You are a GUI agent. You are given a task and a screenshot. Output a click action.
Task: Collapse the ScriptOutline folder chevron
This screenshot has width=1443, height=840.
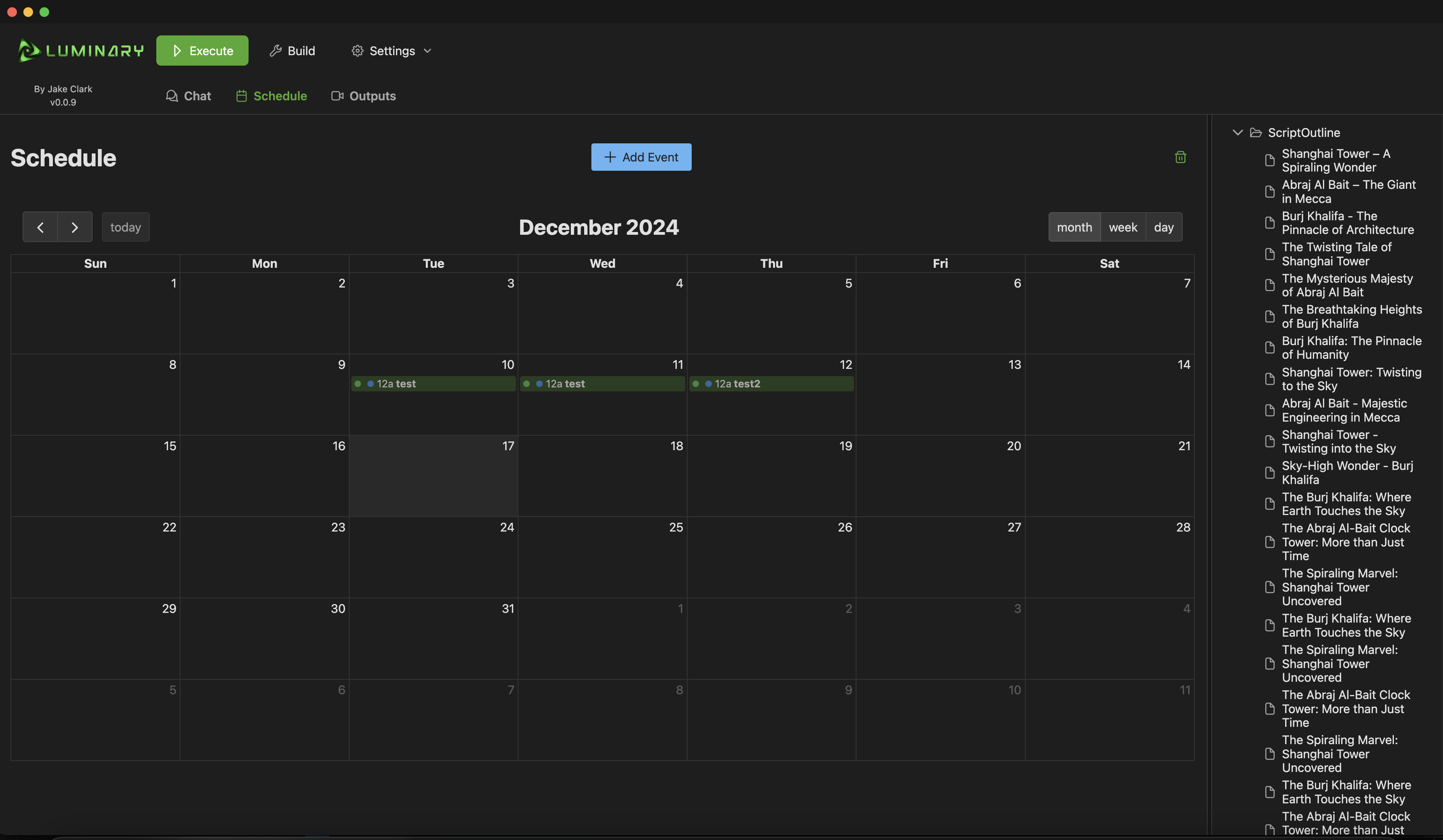[1238, 132]
